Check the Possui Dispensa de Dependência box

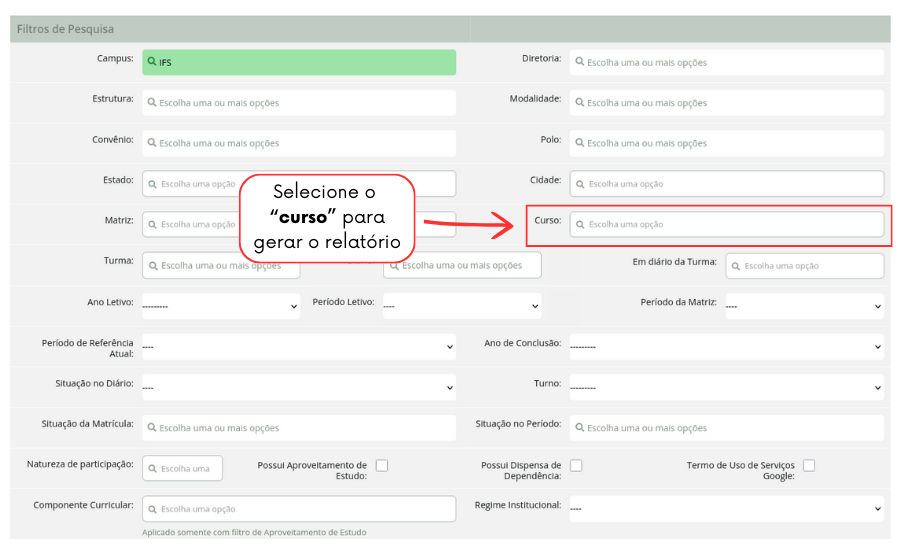click(576, 466)
